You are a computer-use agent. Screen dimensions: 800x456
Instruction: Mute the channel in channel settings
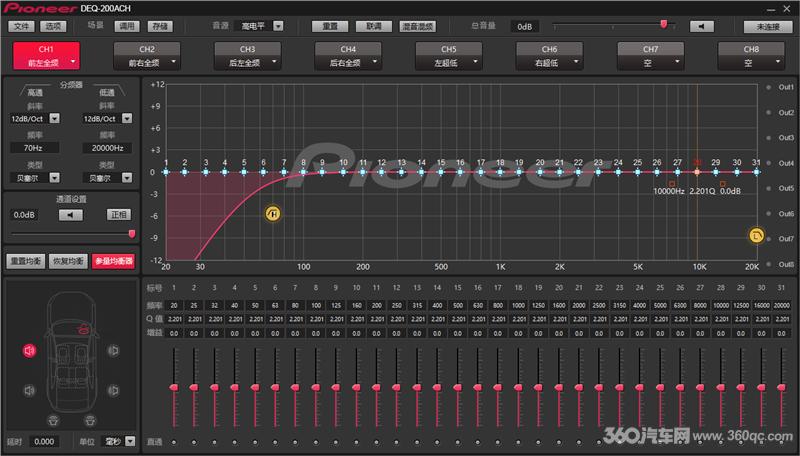(70, 215)
